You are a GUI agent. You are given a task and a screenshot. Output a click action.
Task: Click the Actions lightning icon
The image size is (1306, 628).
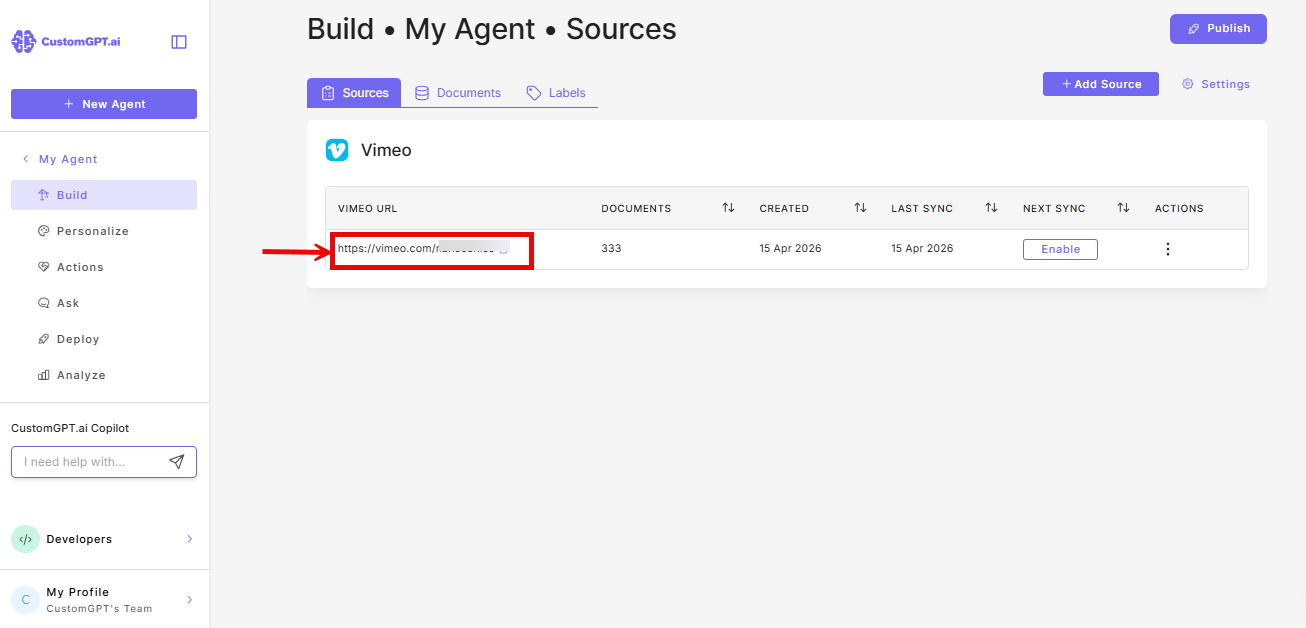coord(44,266)
